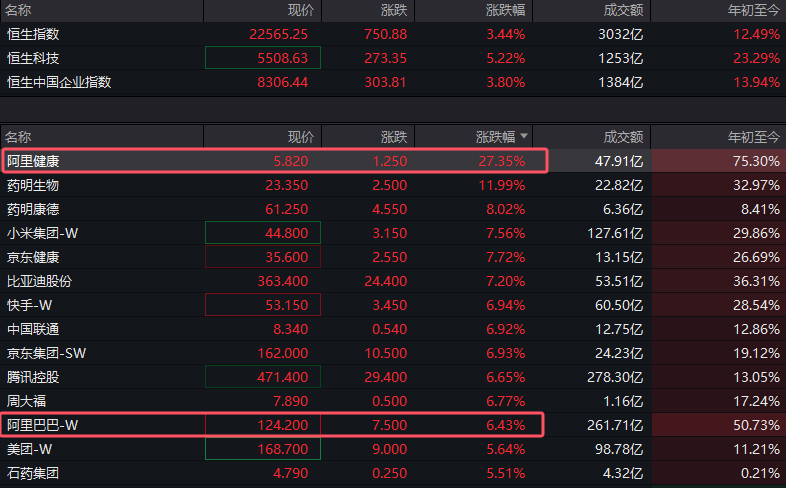Screen dimensions: 786x488
Task: Open 药明康德 stock row
Action: click(x=393, y=209)
